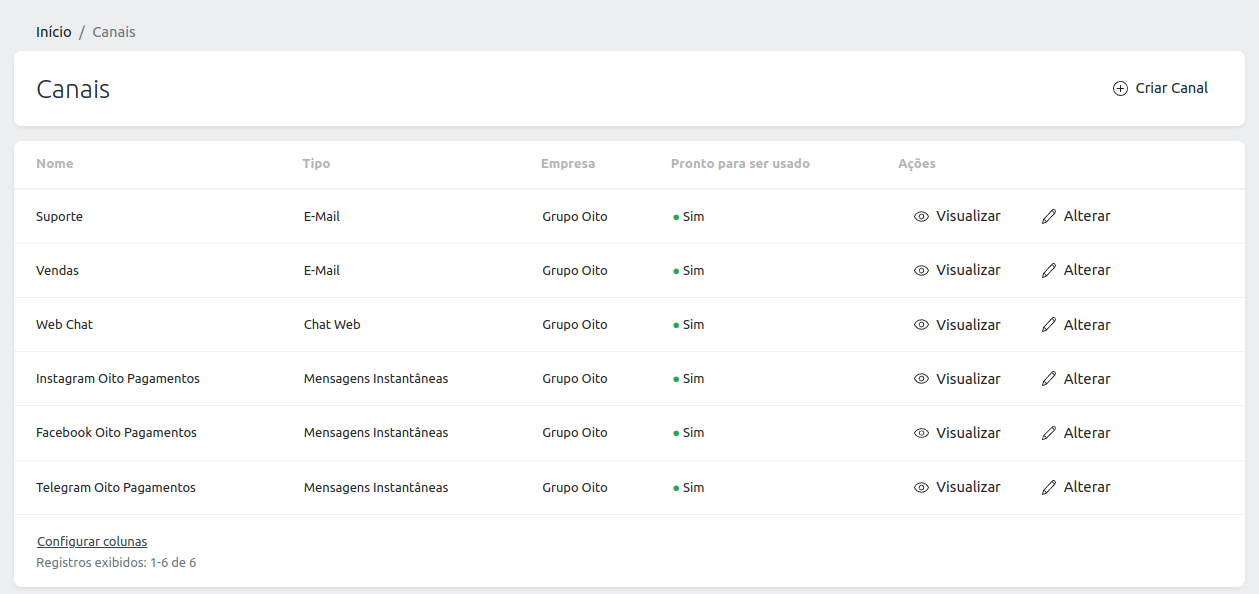This screenshot has width=1259, height=594.
Task: Select the Nome column header
Action: [x=55, y=164]
